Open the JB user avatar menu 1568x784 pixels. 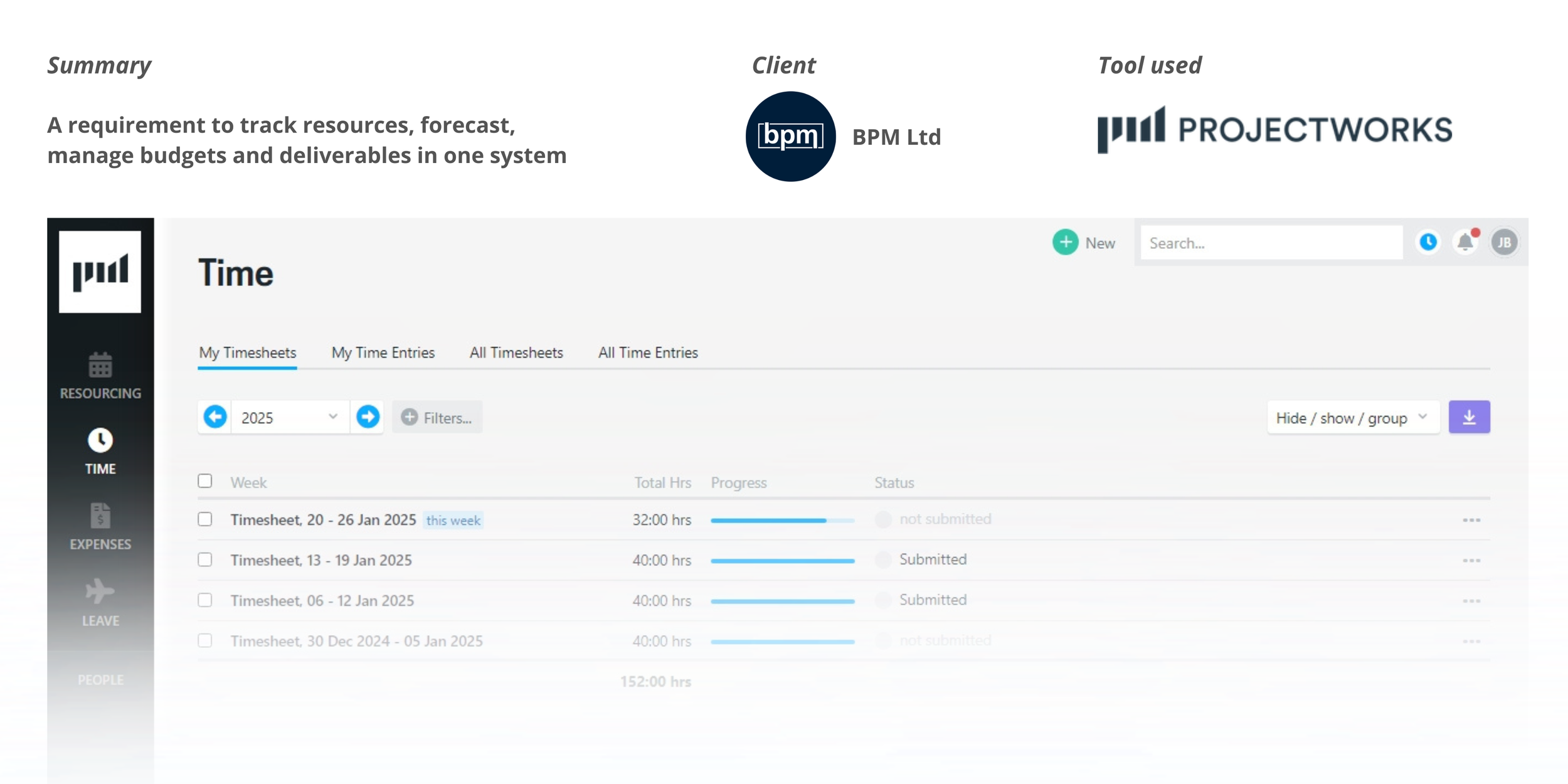coord(1504,243)
